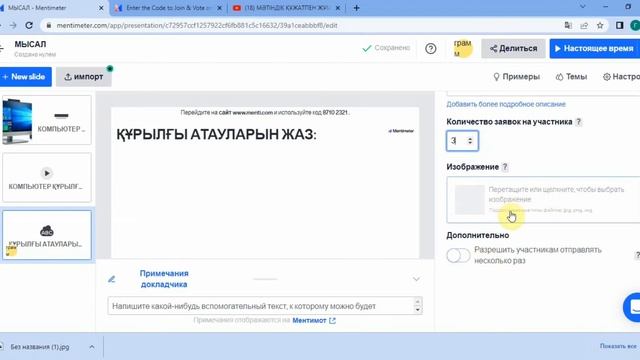This screenshot has width=640, height=360.
Task: Switch to Enter the Code to Join tab
Action: pyautogui.click(x=169, y=8)
